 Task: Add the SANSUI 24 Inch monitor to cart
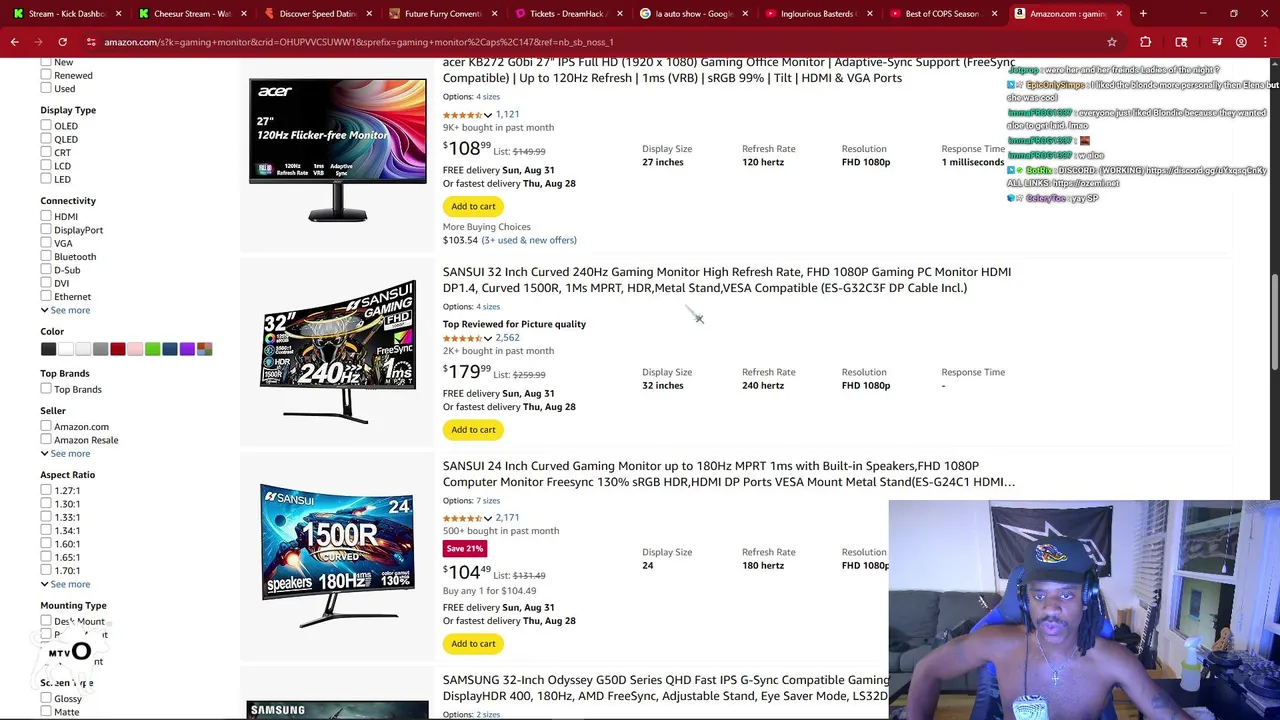(473, 643)
